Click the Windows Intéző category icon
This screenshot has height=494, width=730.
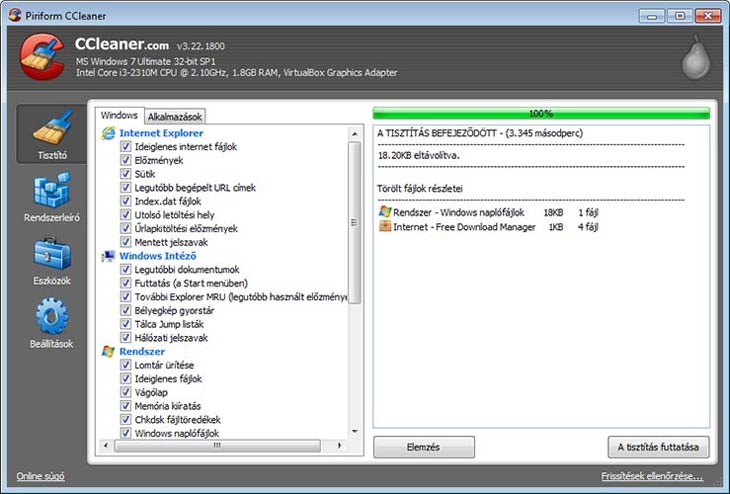pyautogui.click(x=109, y=256)
